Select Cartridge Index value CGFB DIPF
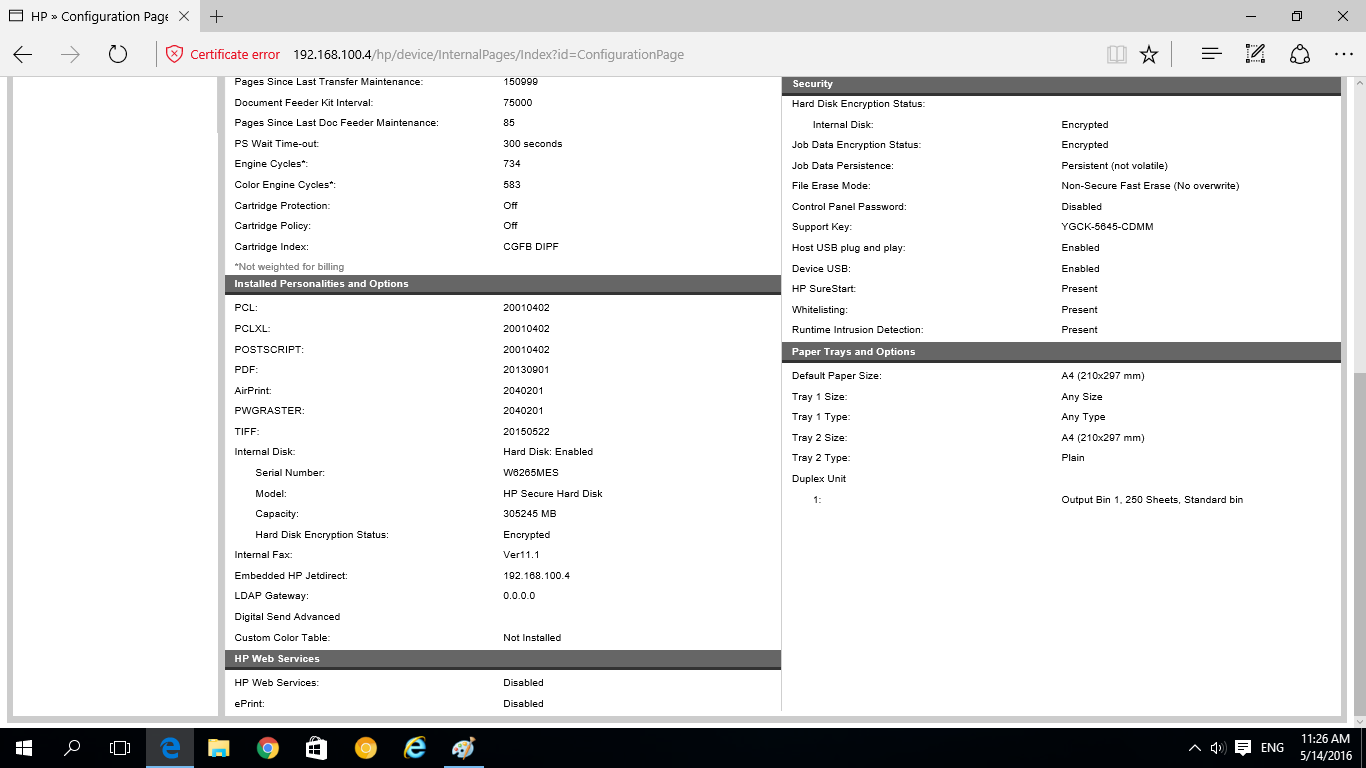The width and height of the screenshot is (1366, 768). (531, 247)
